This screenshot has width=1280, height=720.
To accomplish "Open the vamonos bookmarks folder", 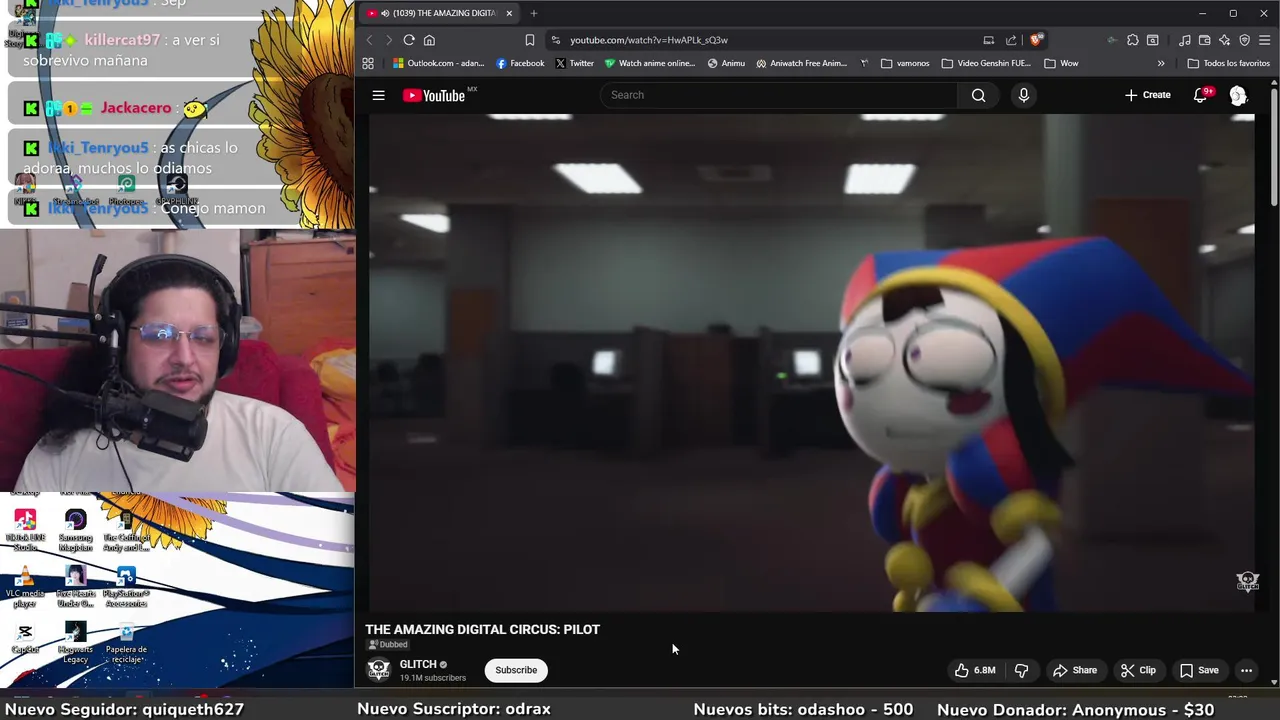I will [905, 63].
